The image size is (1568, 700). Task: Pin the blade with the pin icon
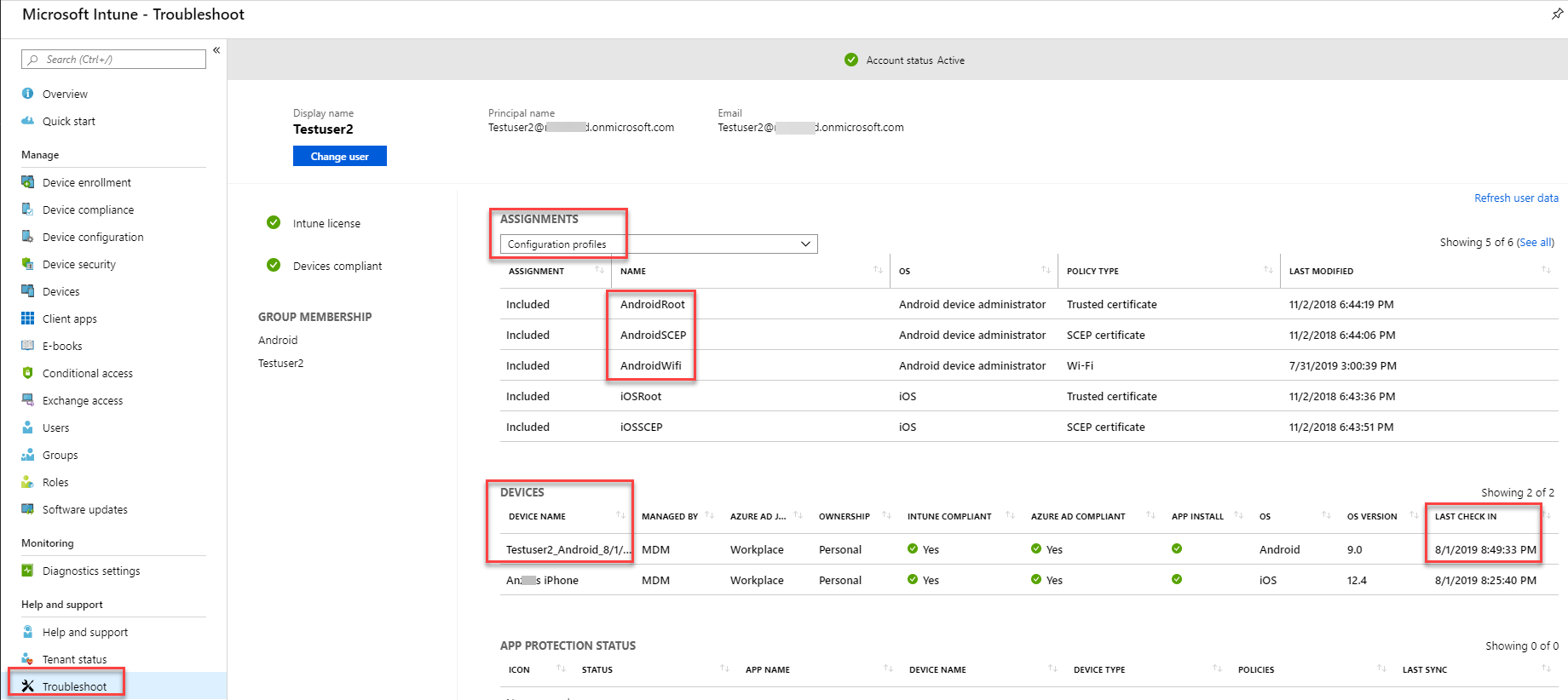pos(1557,14)
